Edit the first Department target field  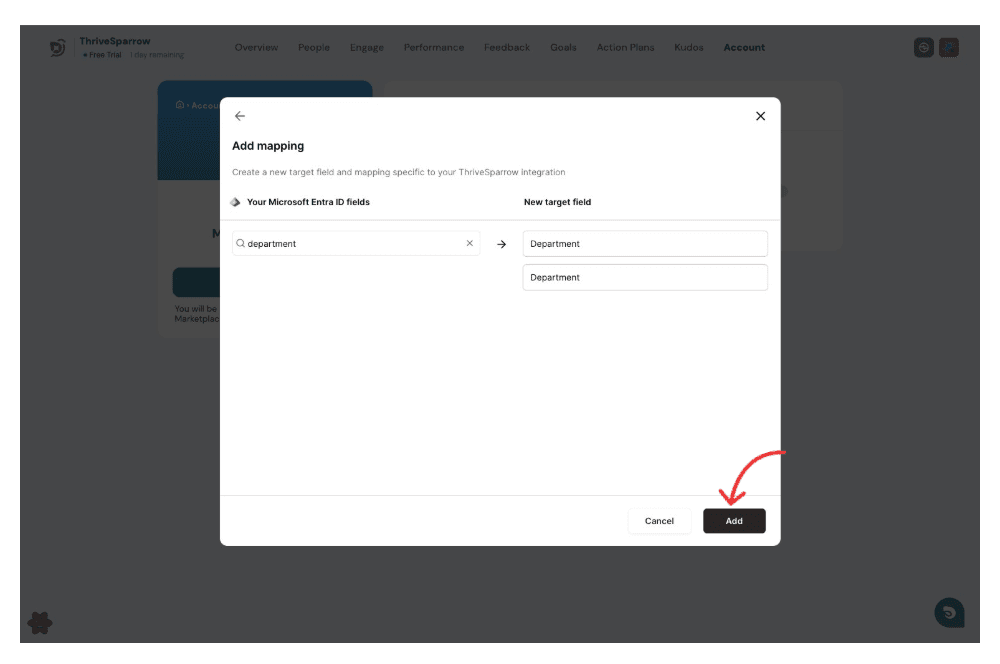tap(645, 244)
